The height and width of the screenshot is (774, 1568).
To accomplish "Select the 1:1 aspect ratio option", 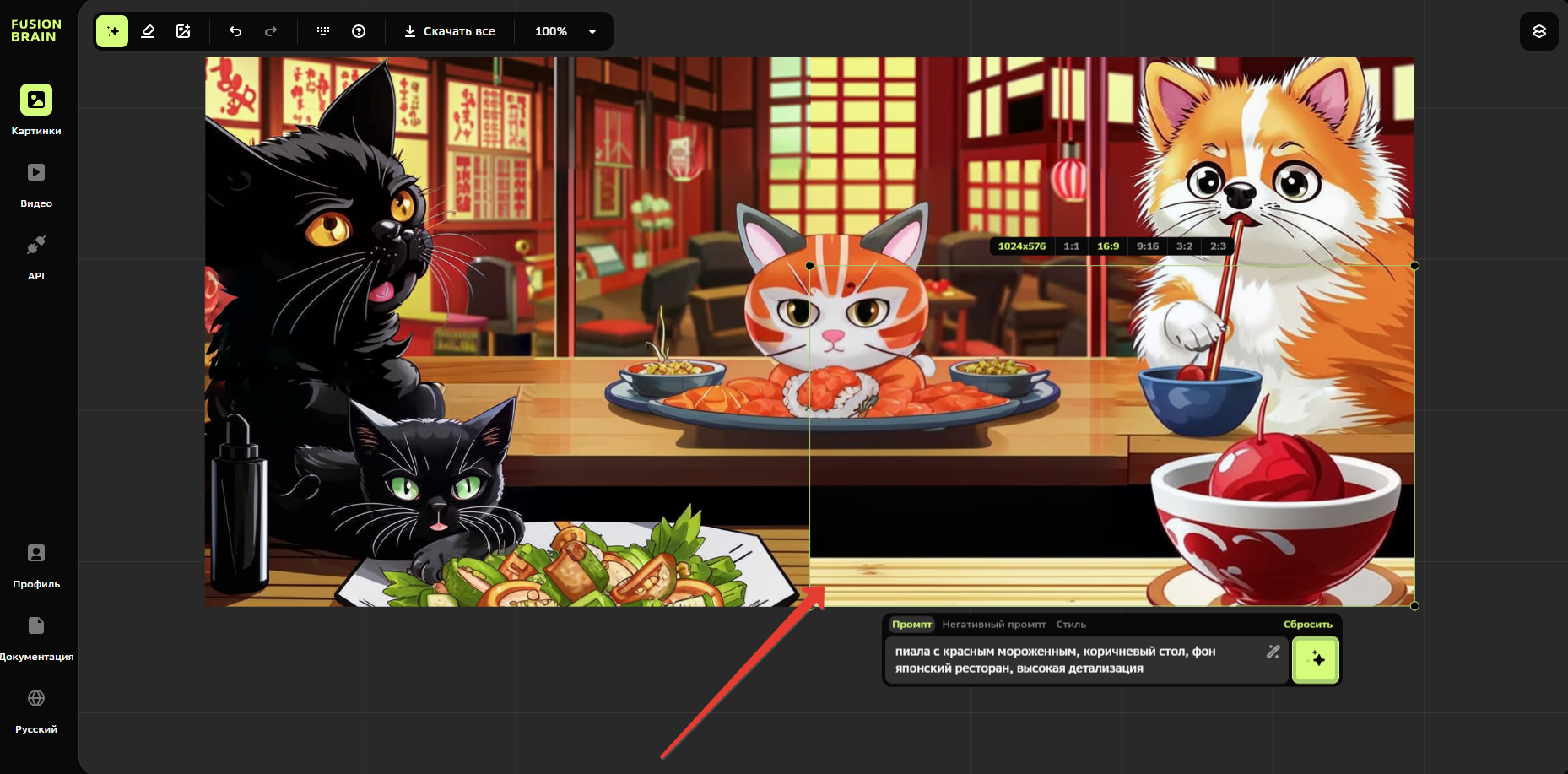I will (1071, 246).
